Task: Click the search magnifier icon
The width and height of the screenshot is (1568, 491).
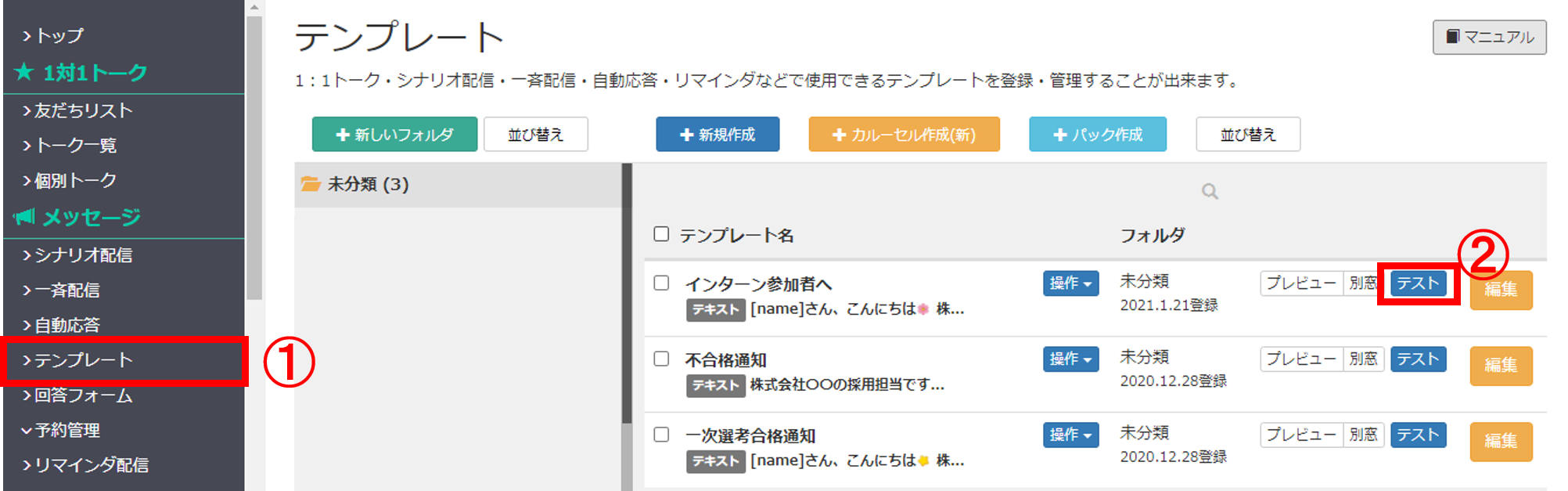Action: (1210, 191)
